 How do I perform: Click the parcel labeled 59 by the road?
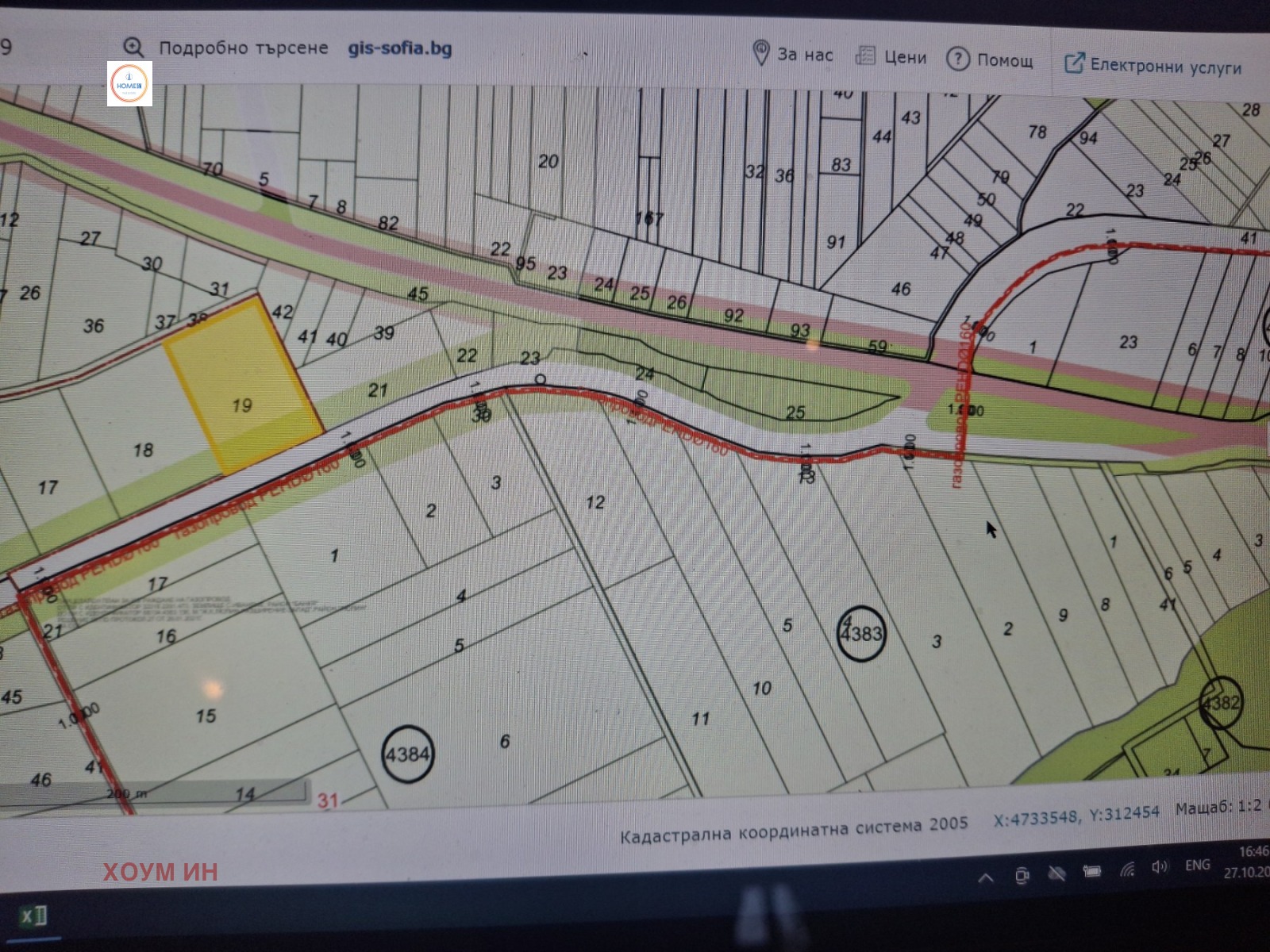pos(877,347)
